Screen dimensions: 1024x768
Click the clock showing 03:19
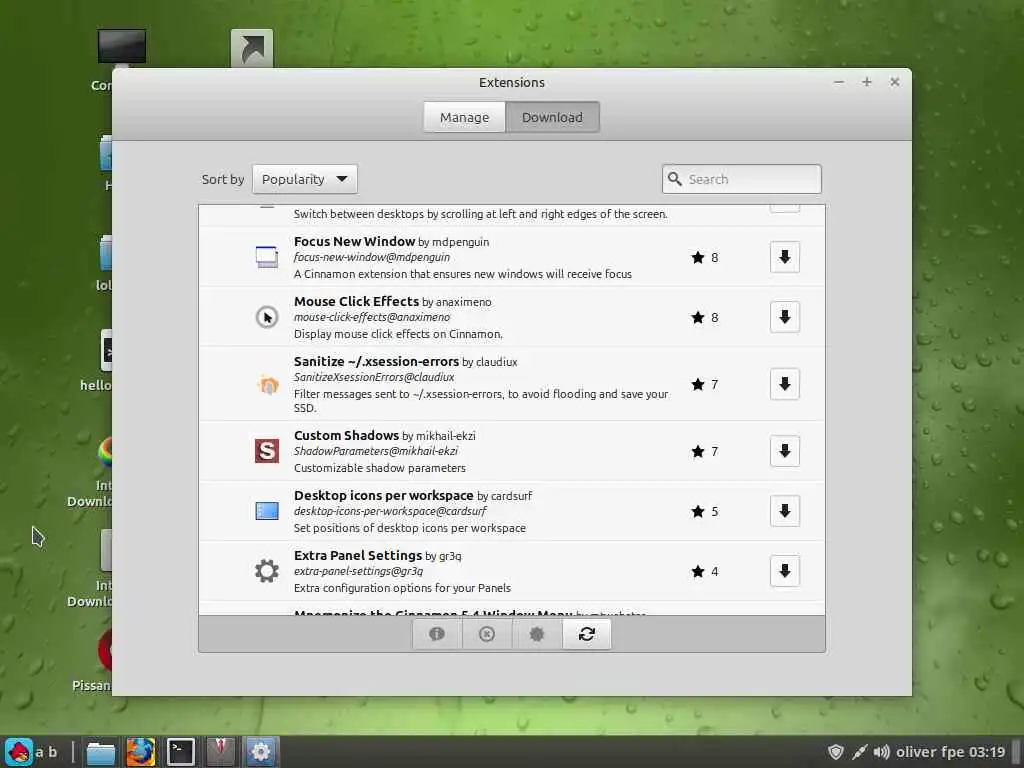point(987,752)
